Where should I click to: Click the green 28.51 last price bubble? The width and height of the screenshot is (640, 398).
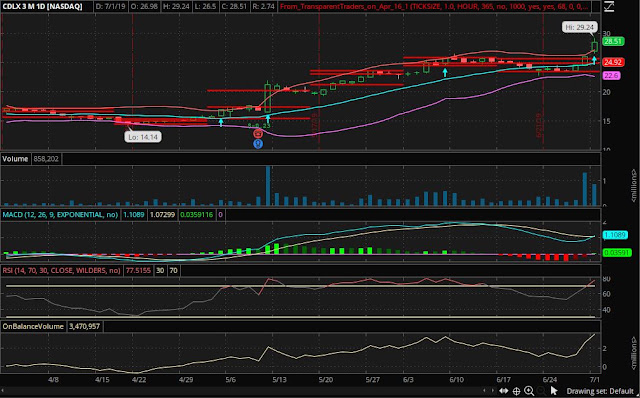613,41
